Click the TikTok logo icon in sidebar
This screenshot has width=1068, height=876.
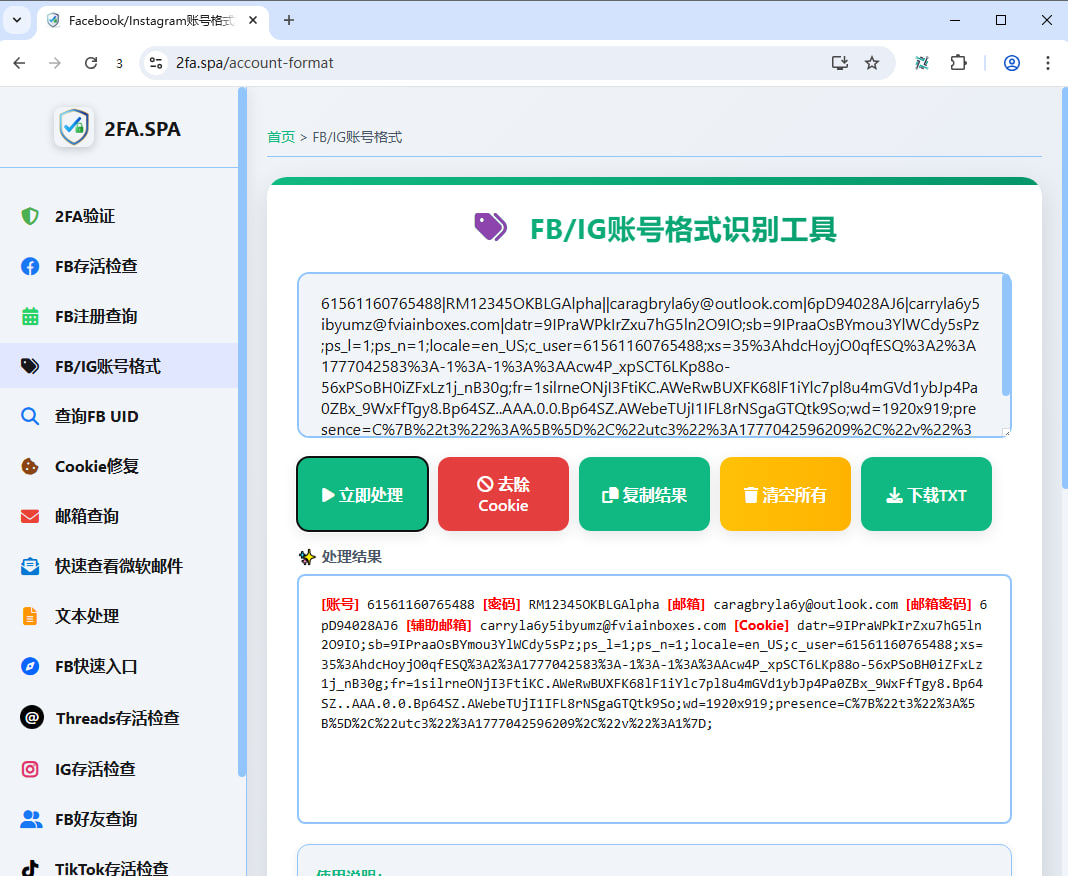point(30,868)
